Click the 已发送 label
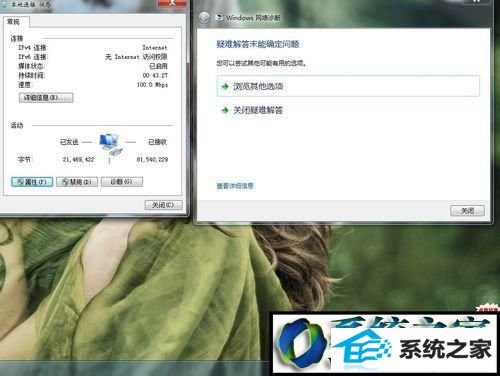The image size is (500, 376). tap(69, 142)
